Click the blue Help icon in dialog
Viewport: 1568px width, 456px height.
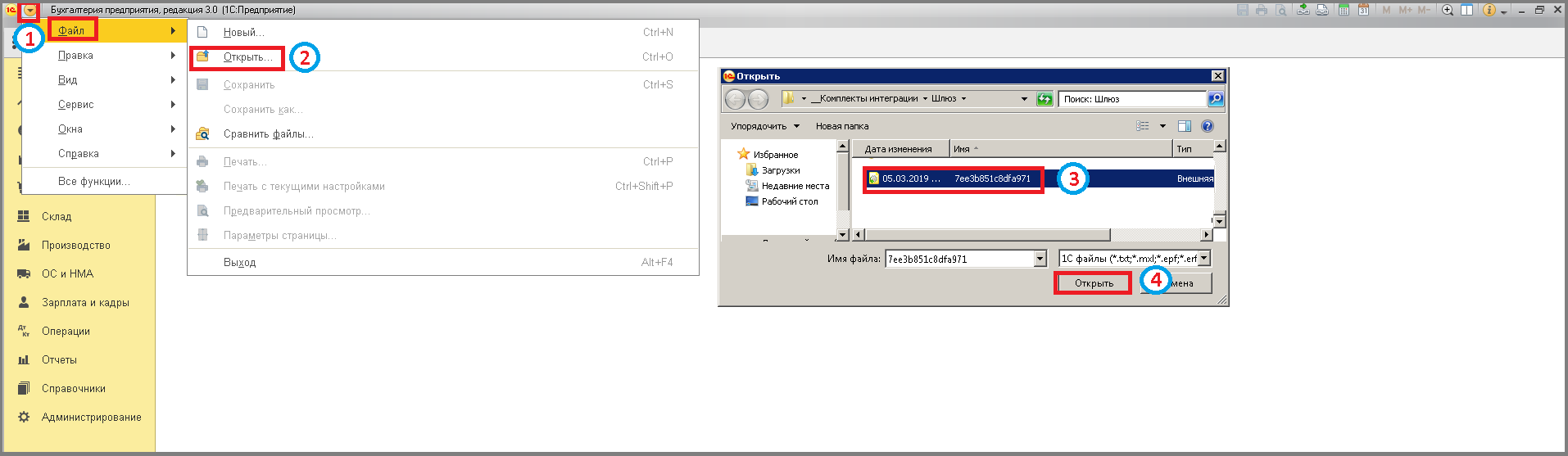pos(1207,126)
